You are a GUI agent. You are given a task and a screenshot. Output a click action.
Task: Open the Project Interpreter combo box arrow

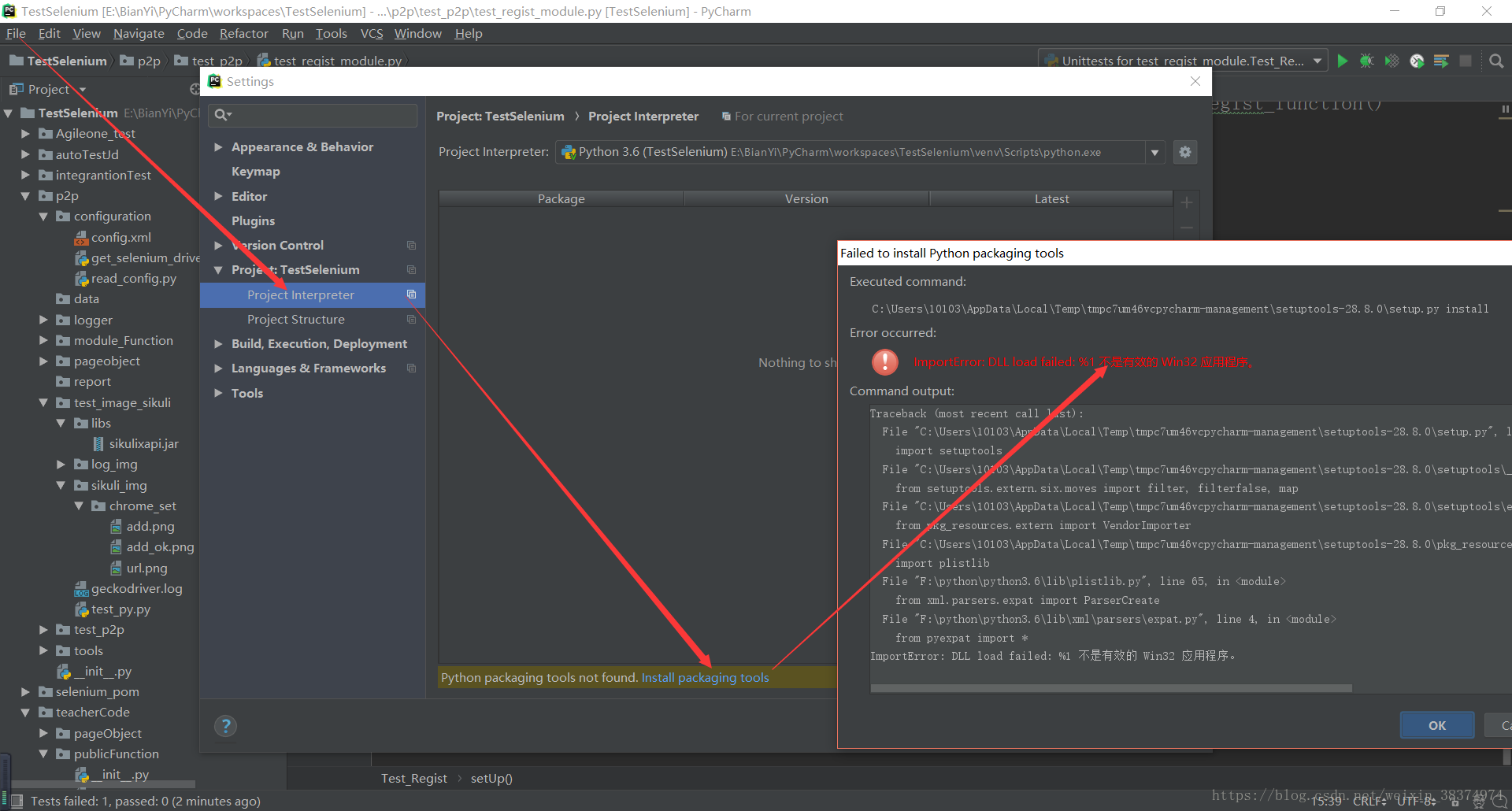pos(1155,152)
